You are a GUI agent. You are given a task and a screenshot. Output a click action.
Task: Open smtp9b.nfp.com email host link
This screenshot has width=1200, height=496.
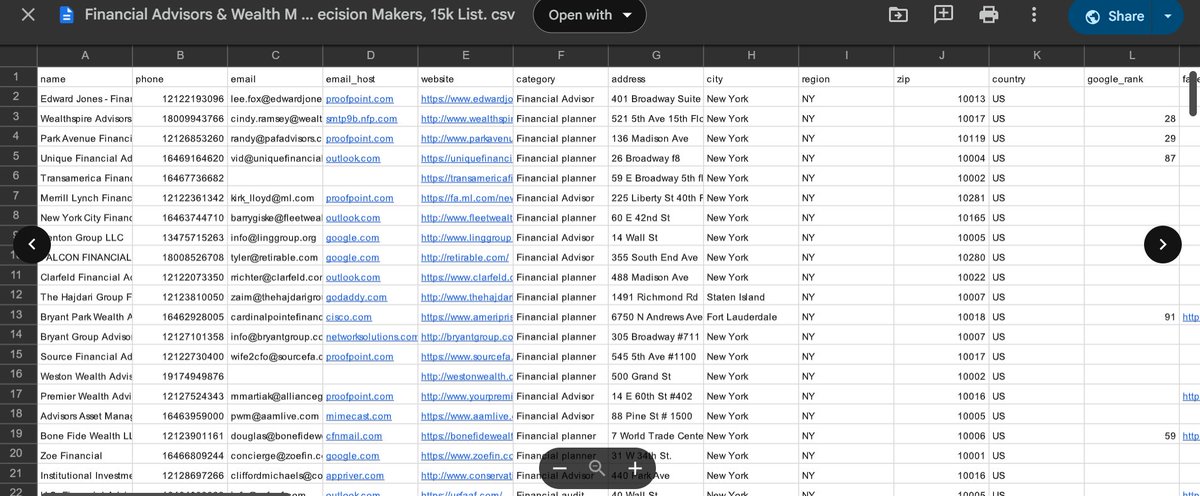click(x=361, y=119)
